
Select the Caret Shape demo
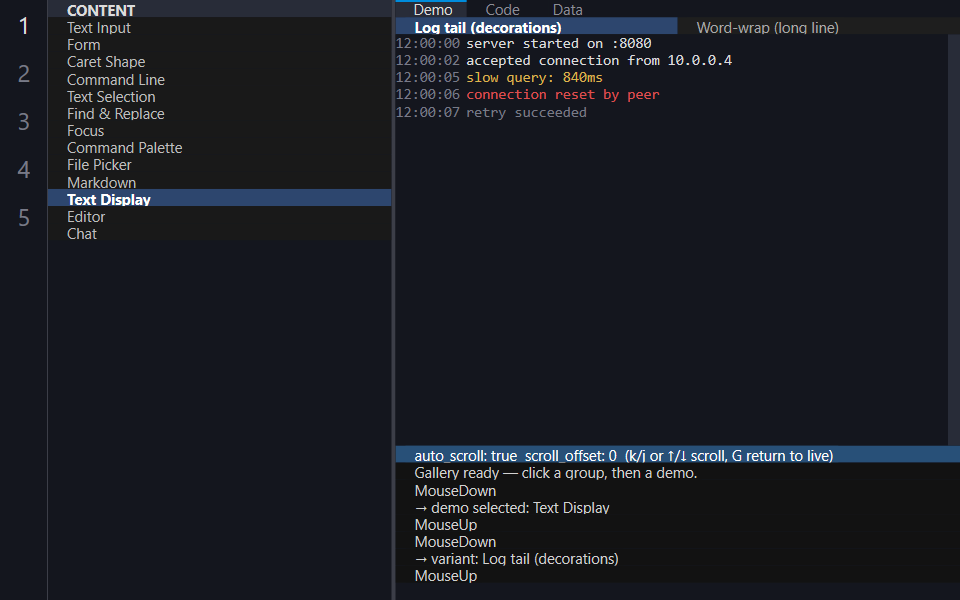[x=219, y=62]
